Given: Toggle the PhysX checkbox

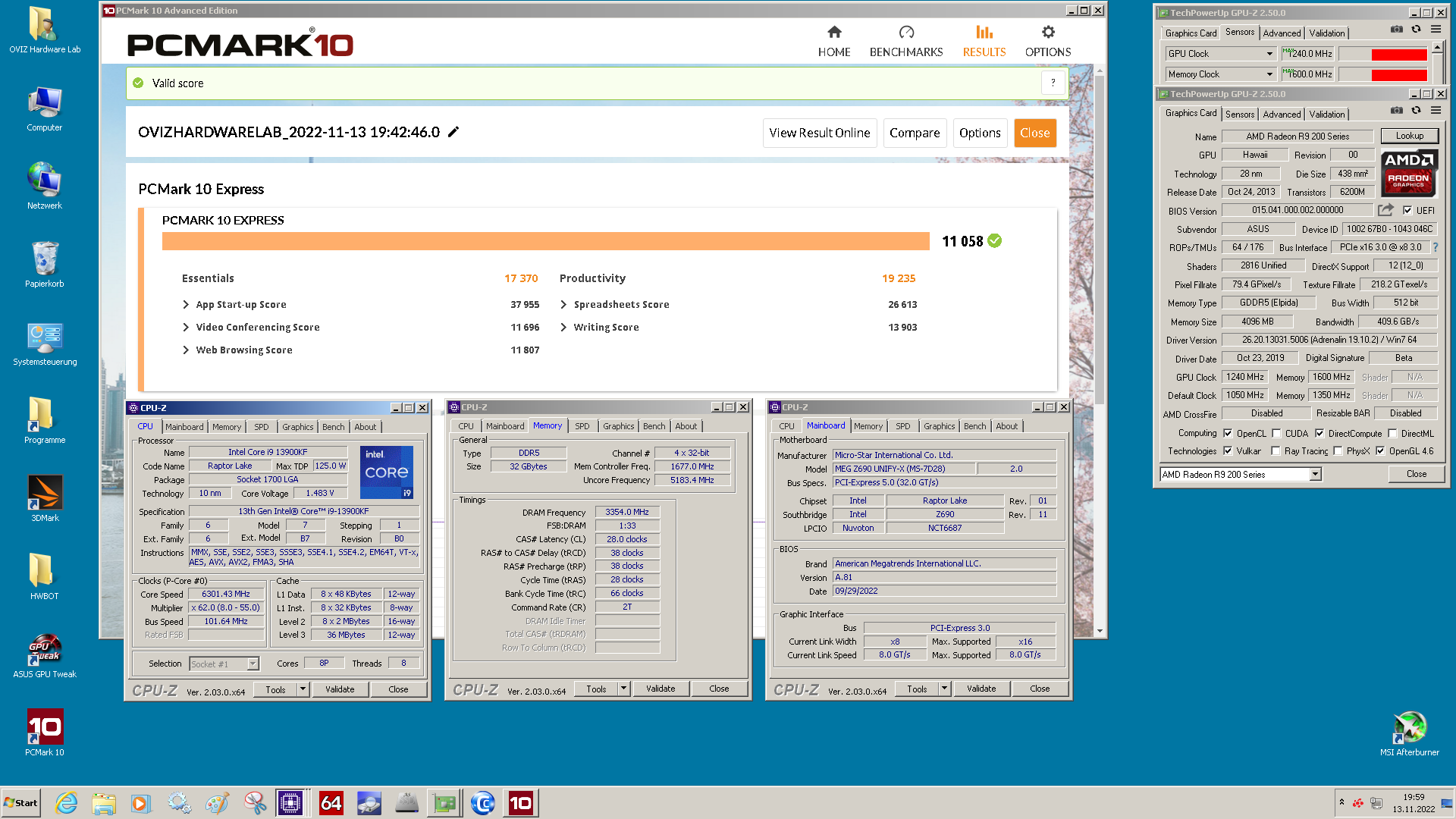Looking at the screenshot, I should pos(1338,451).
